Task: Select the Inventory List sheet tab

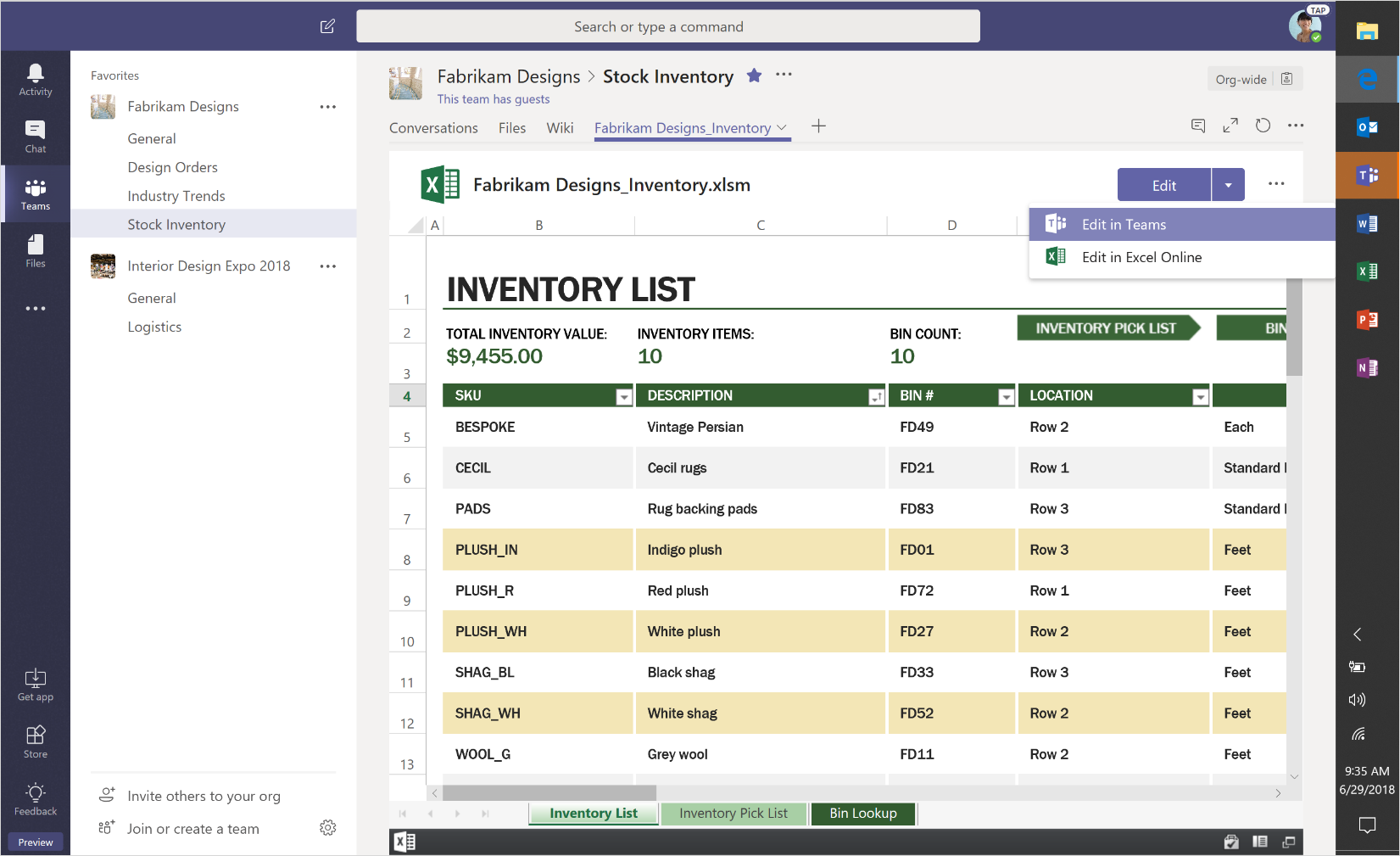Action: tap(594, 814)
